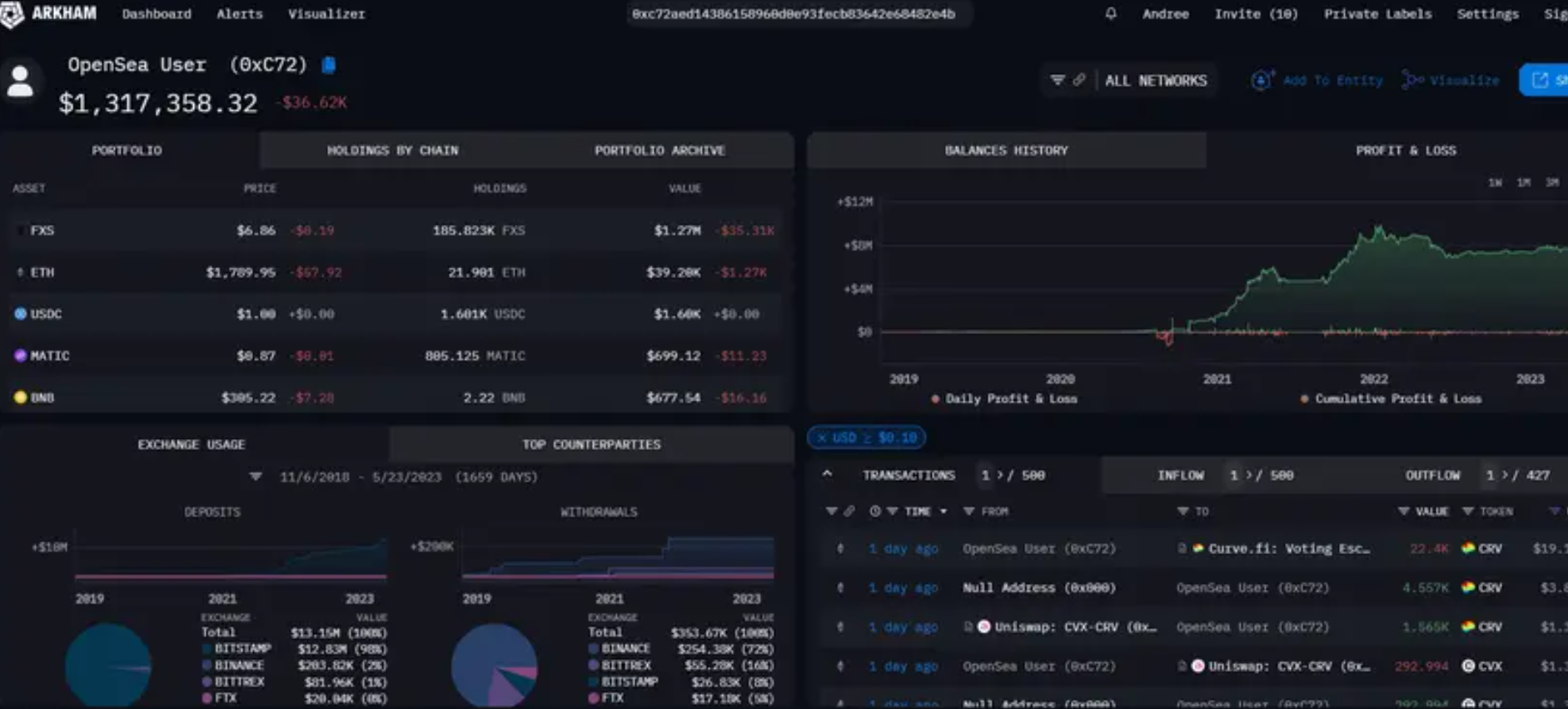This screenshot has height=709, width=1568.
Task: Collapse the transactions panel with chevron
Action: 827,474
